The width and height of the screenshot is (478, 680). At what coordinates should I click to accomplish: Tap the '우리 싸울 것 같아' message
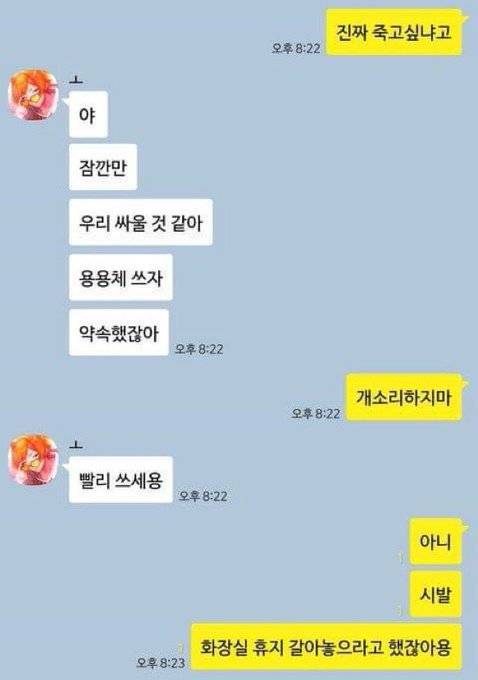[141, 222]
